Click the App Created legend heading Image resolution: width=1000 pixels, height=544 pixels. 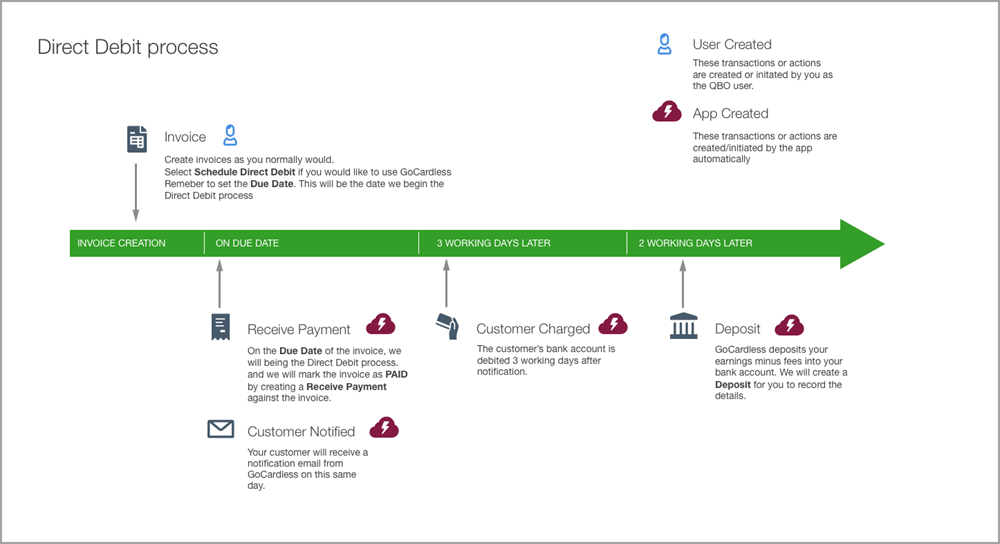click(x=730, y=114)
